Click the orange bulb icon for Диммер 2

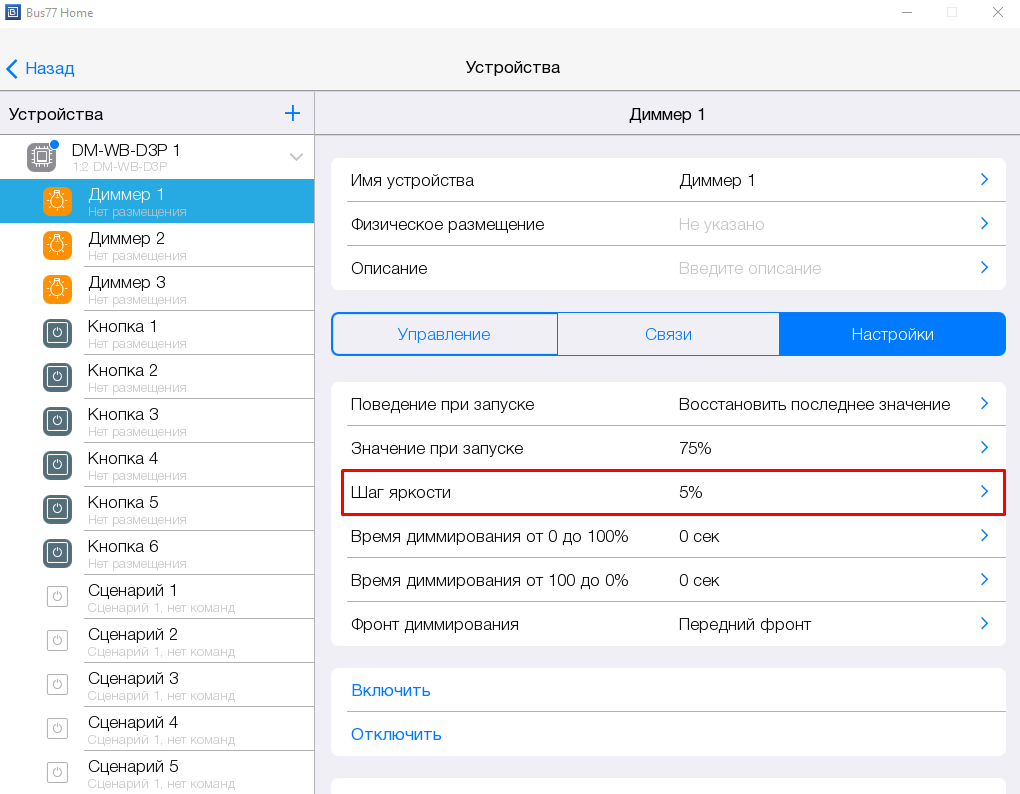[57, 245]
